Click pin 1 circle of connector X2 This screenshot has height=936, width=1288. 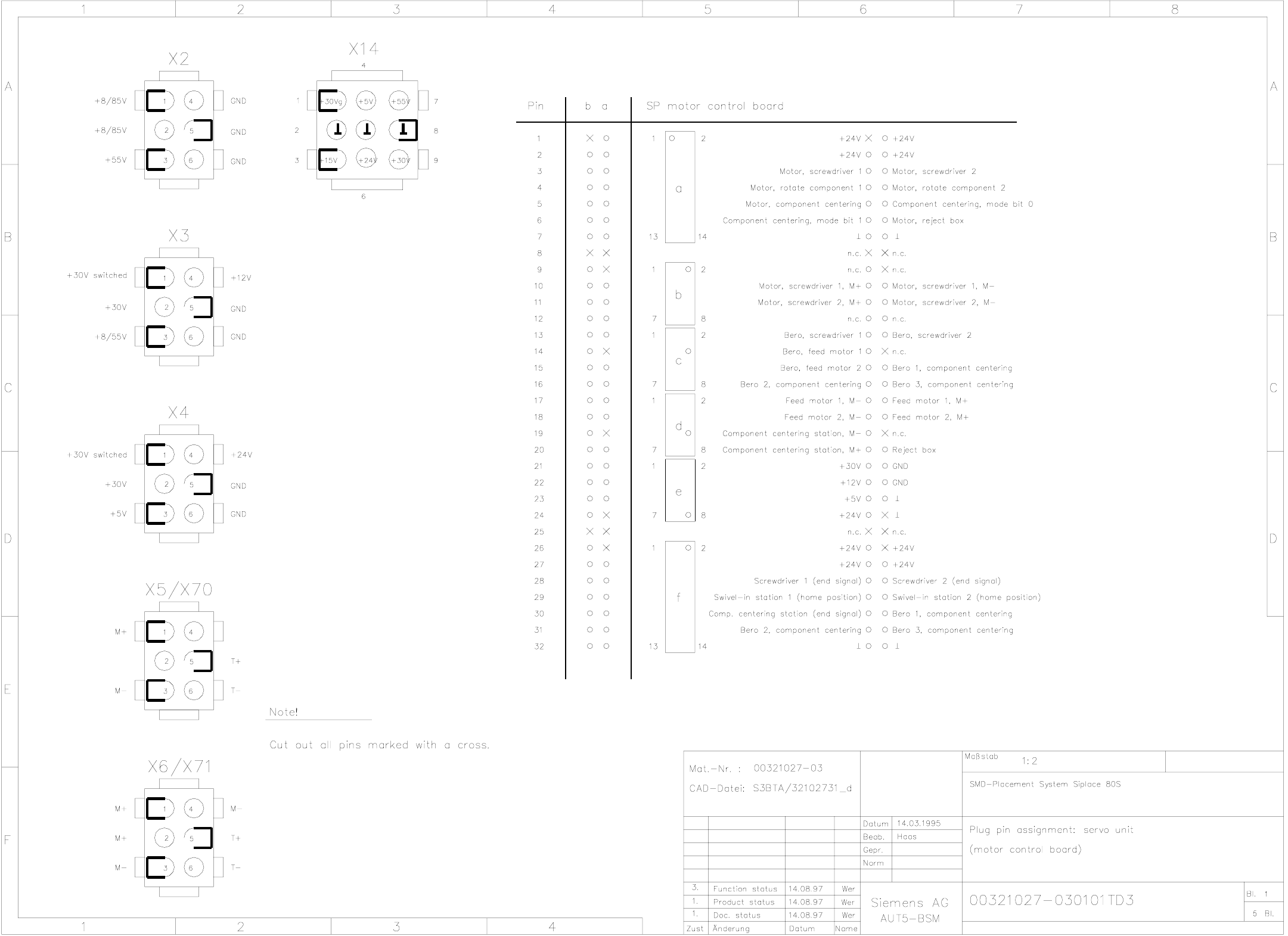(x=165, y=101)
